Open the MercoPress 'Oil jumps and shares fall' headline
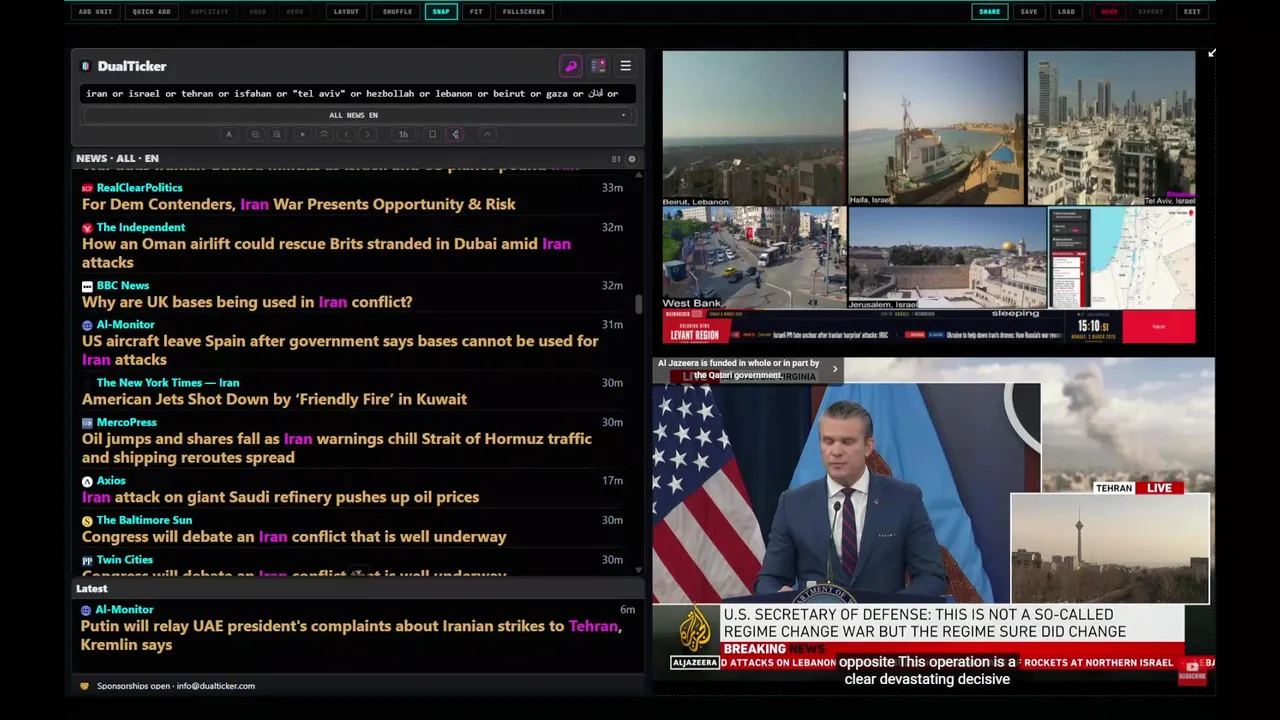 [x=337, y=448]
